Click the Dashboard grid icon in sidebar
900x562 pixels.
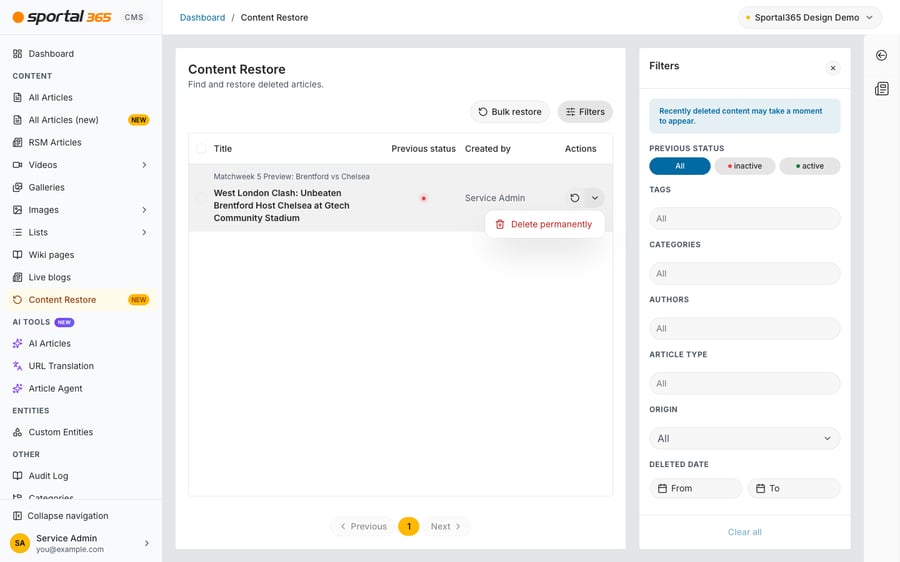click(17, 53)
